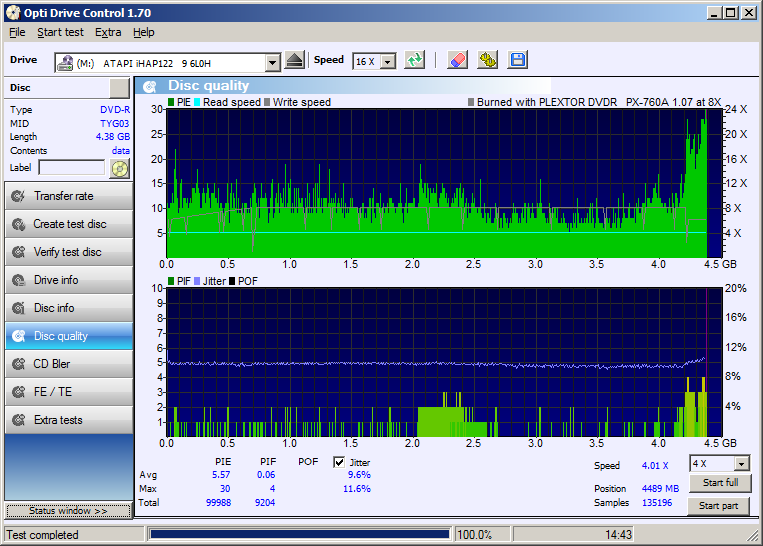Click the blue floppy save icon
Image resolution: width=763 pixels, height=546 pixels.
[x=518, y=60]
